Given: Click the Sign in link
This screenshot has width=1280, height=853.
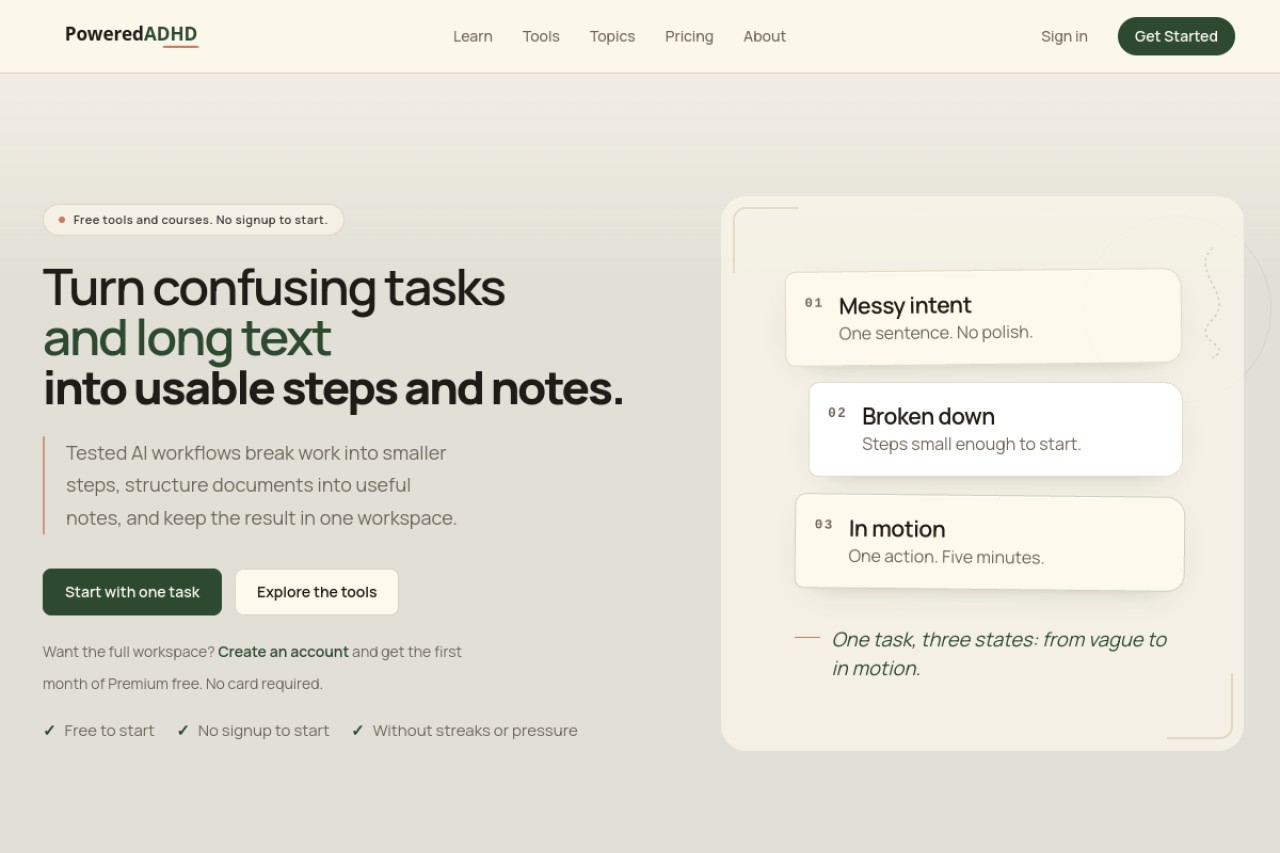Looking at the screenshot, I should point(1064,36).
